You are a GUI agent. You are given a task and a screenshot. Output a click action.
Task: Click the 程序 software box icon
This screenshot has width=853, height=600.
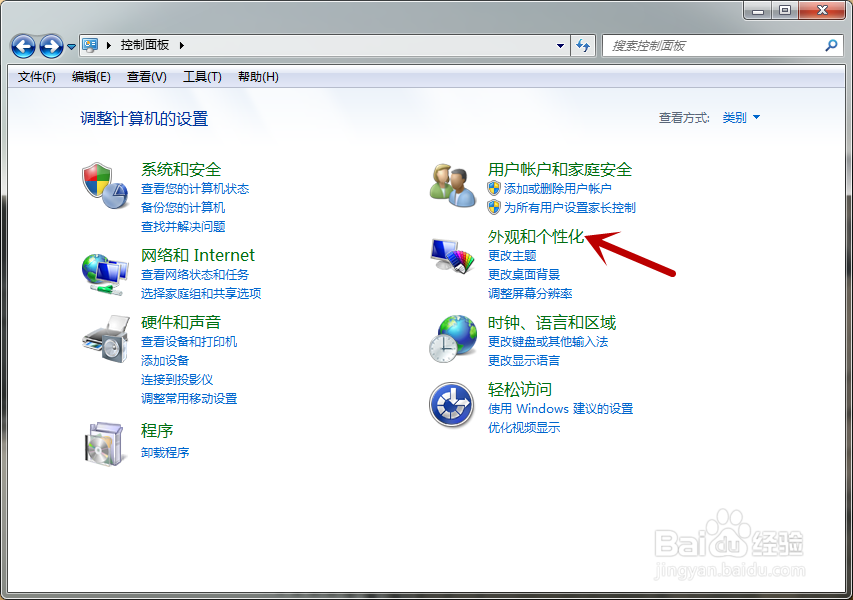pos(104,443)
